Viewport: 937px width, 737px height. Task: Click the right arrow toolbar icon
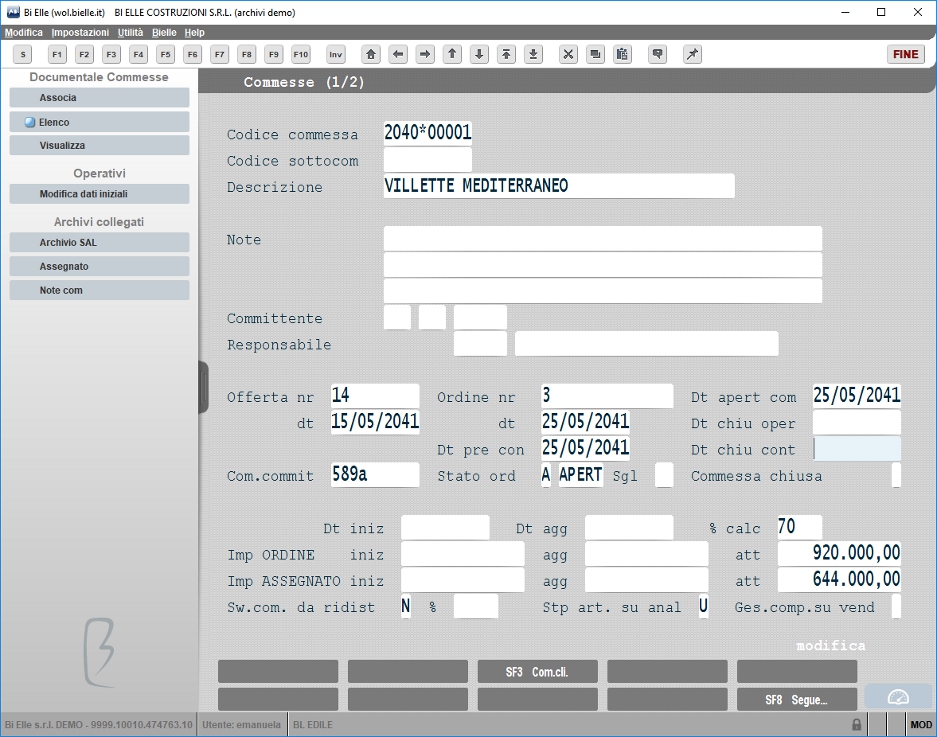[x=425, y=54]
